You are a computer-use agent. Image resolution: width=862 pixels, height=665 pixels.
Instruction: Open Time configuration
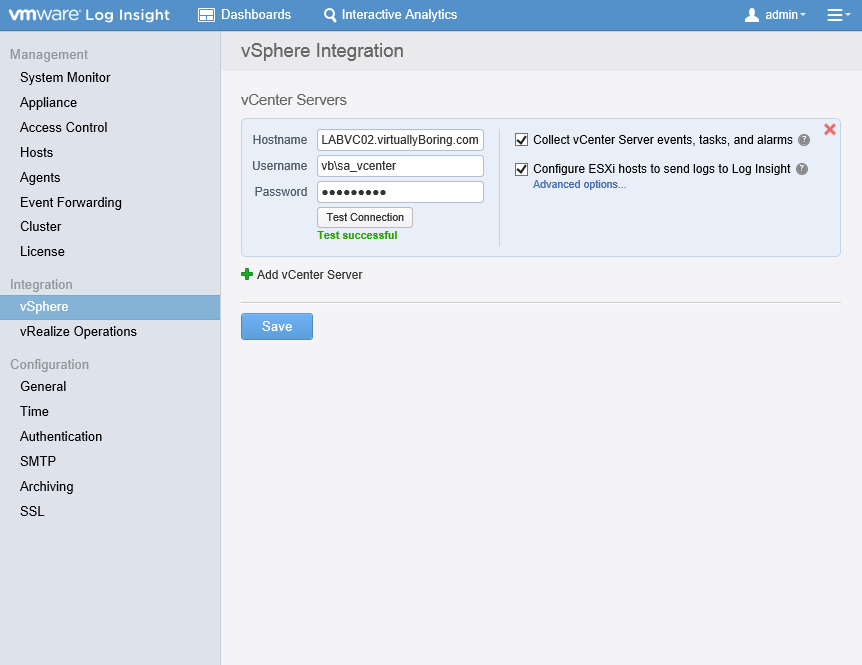pos(34,411)
